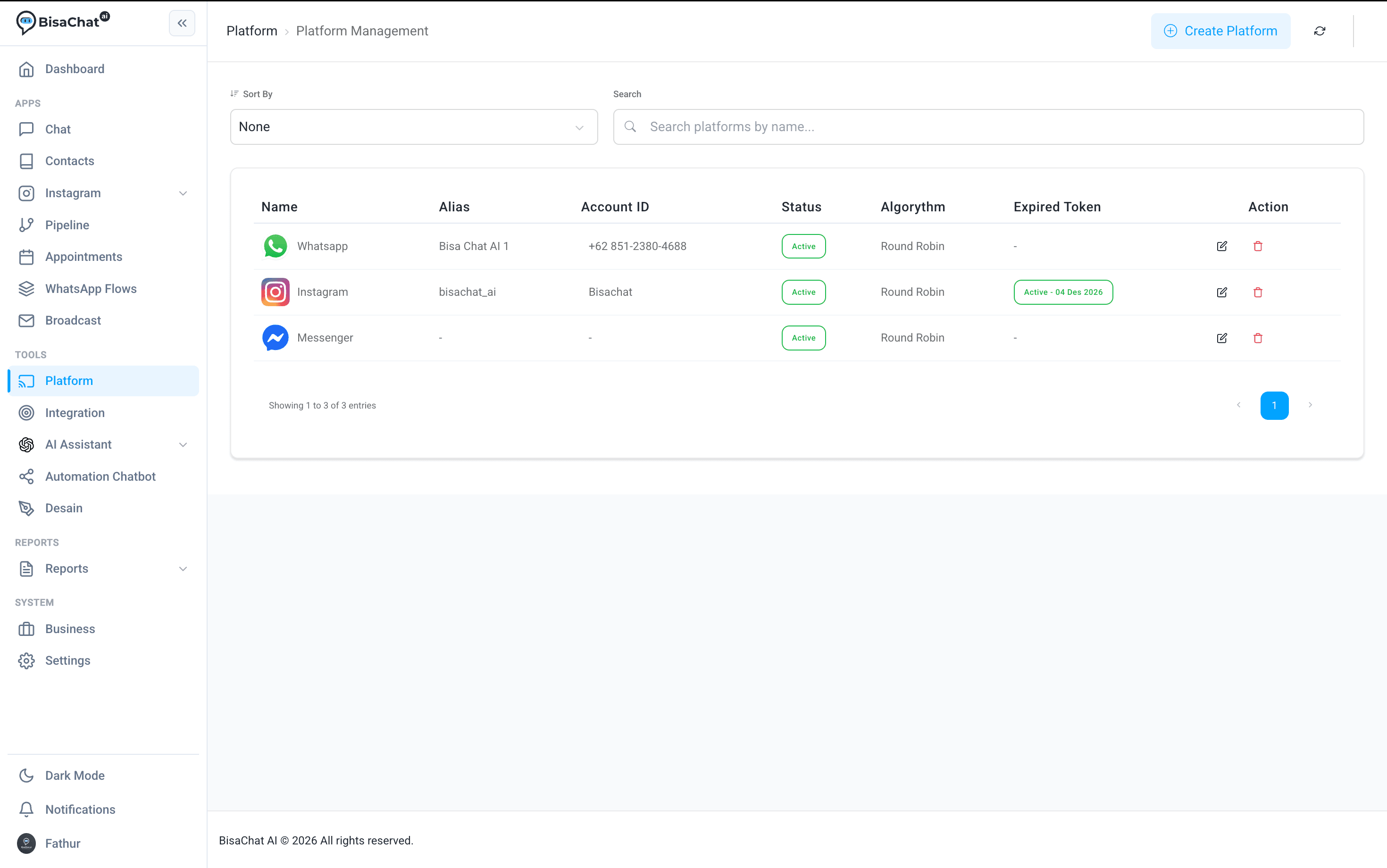Screen dimensions: 1387x868
Task: Open Pipeline from sidebar
Action: tap(103, 225)
